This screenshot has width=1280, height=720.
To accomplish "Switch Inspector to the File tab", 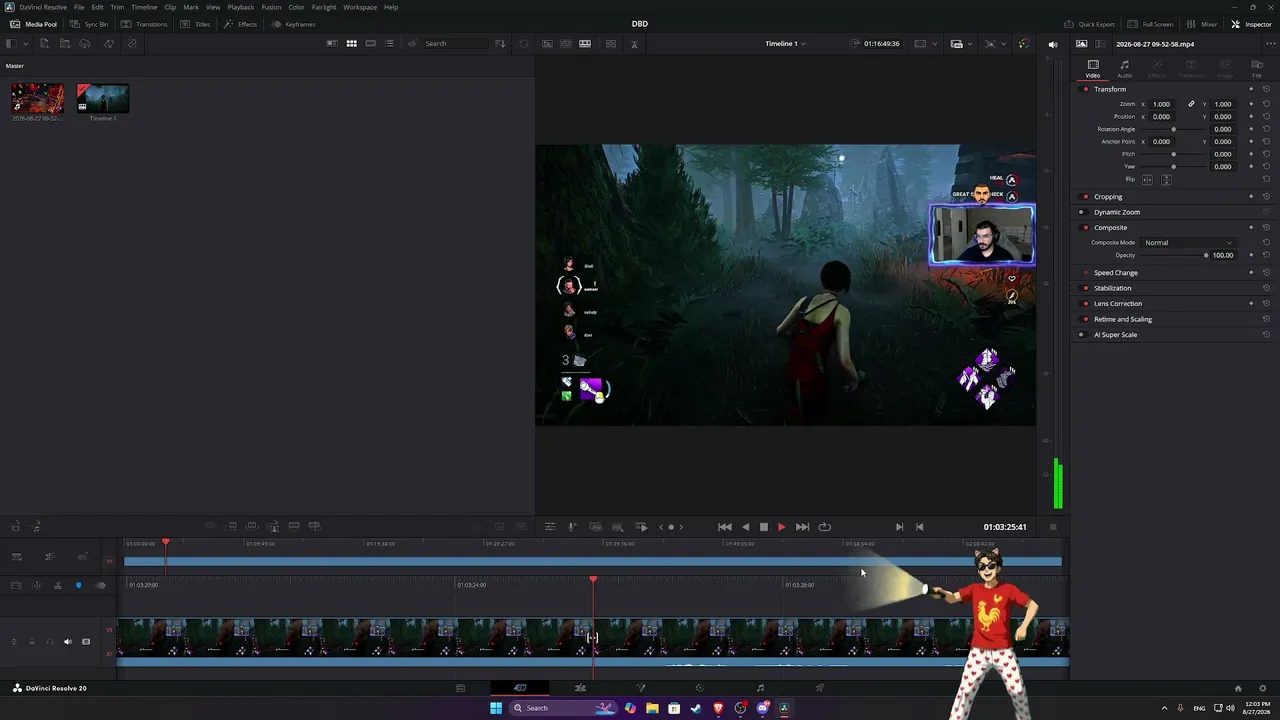I will coord(1257,69).
